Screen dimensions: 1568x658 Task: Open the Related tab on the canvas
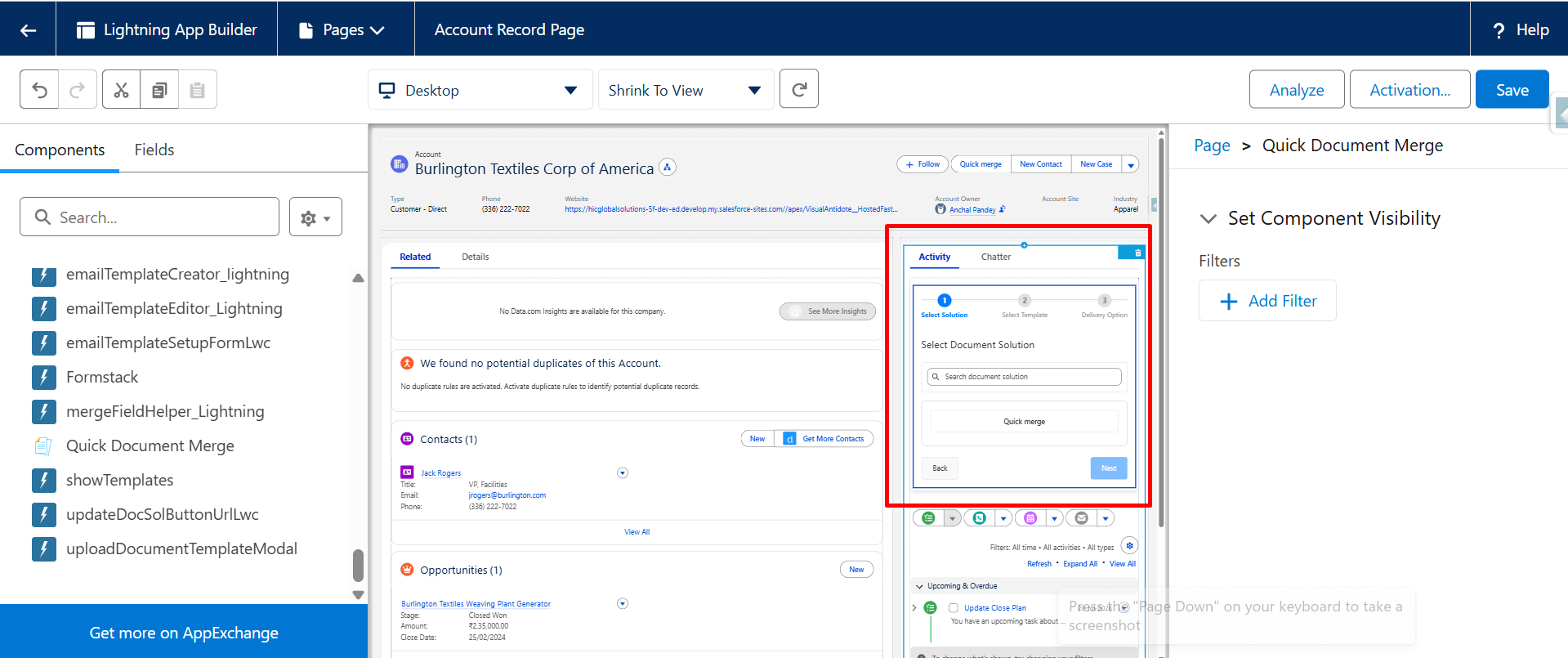click(x=415, y=257)
